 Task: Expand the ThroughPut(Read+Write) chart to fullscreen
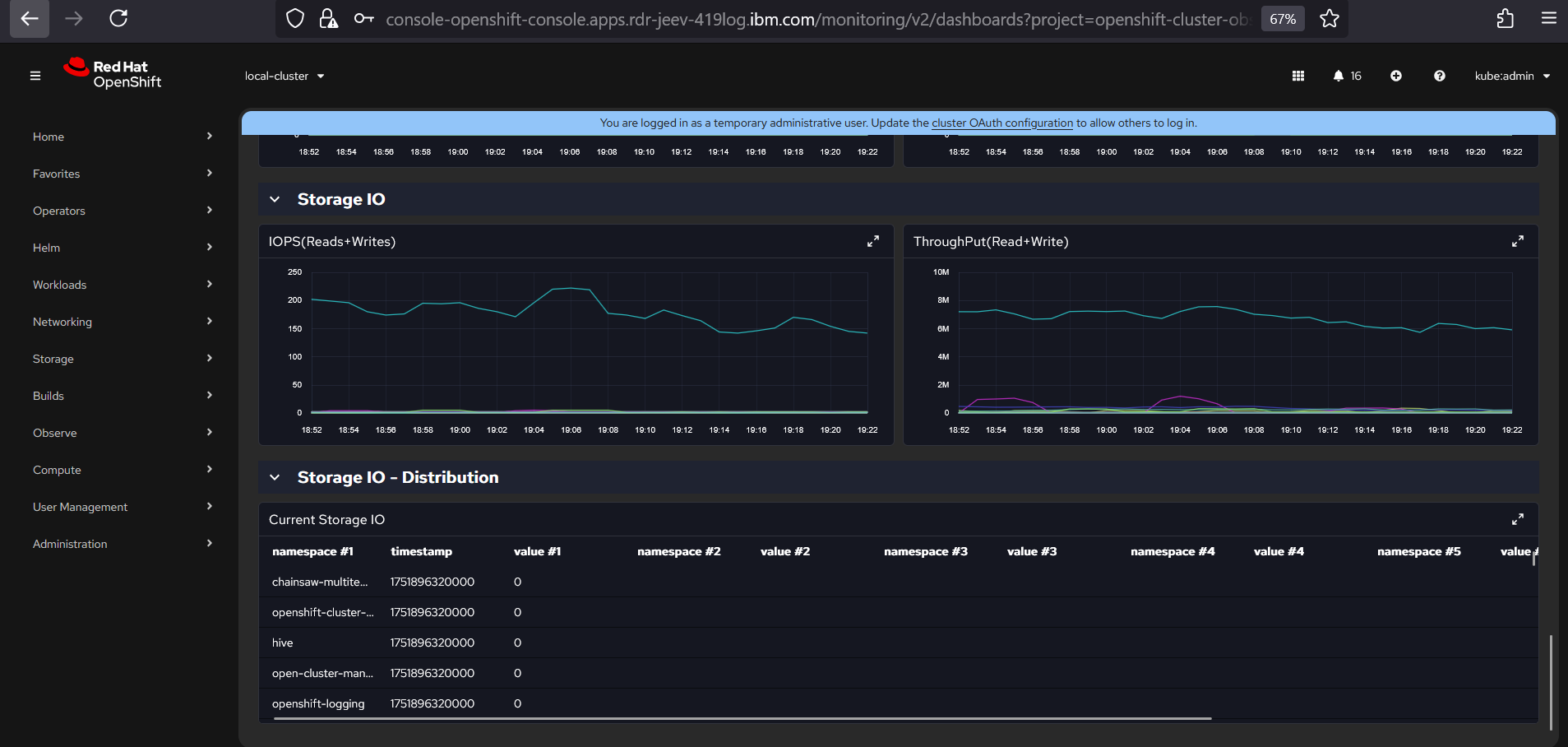click(1518, 241)
